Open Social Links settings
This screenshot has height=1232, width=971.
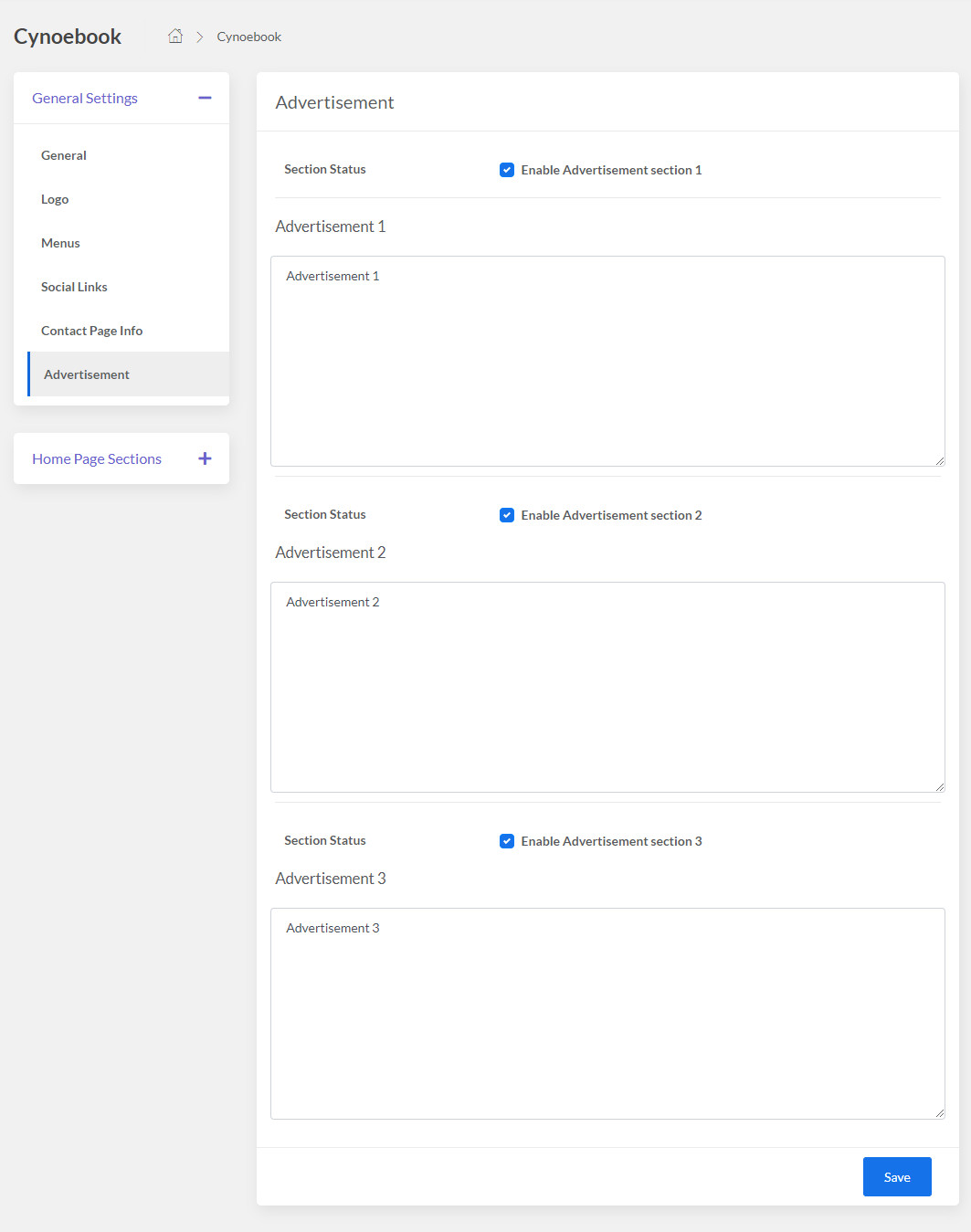(74, 287)
